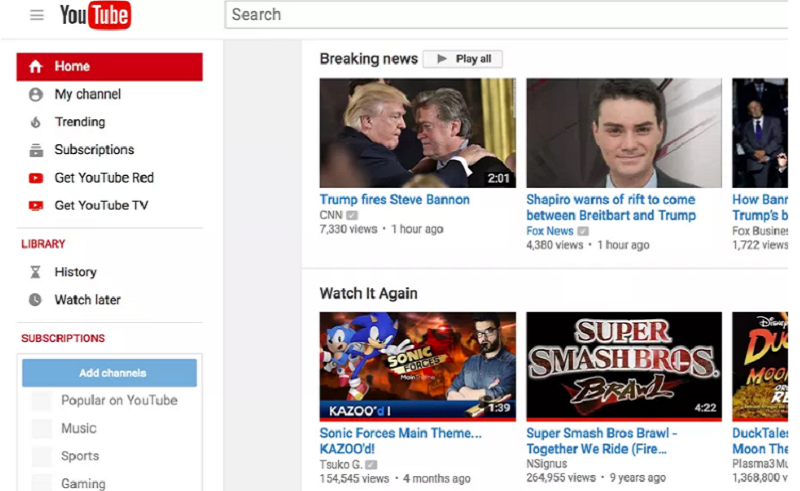
Task: Click the SUBSCRIPTIONS section heading
Action: pos(63,338)
